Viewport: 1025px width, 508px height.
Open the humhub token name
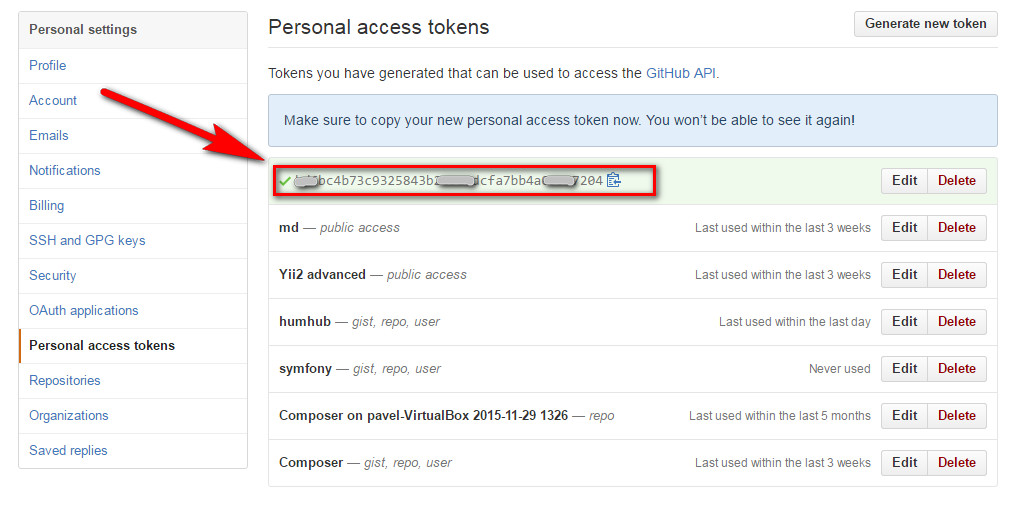click(305, 322)
